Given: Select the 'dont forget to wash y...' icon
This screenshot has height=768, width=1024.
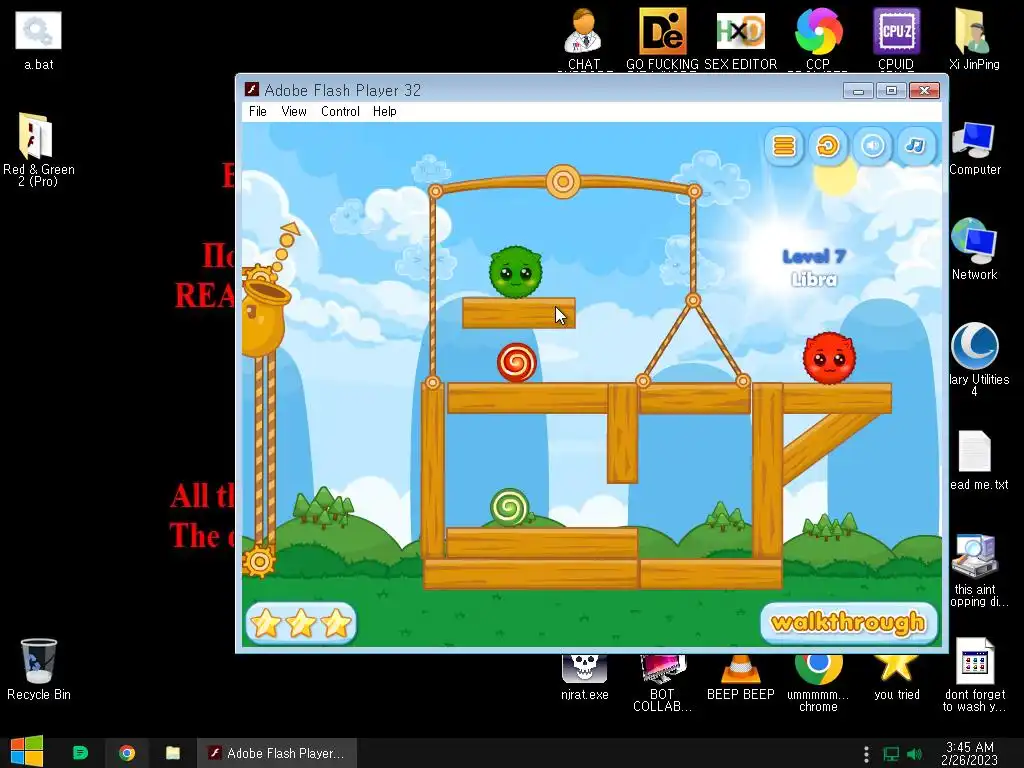Looking at the screenshot, I should pyautogui.click(x=975, y=675).
